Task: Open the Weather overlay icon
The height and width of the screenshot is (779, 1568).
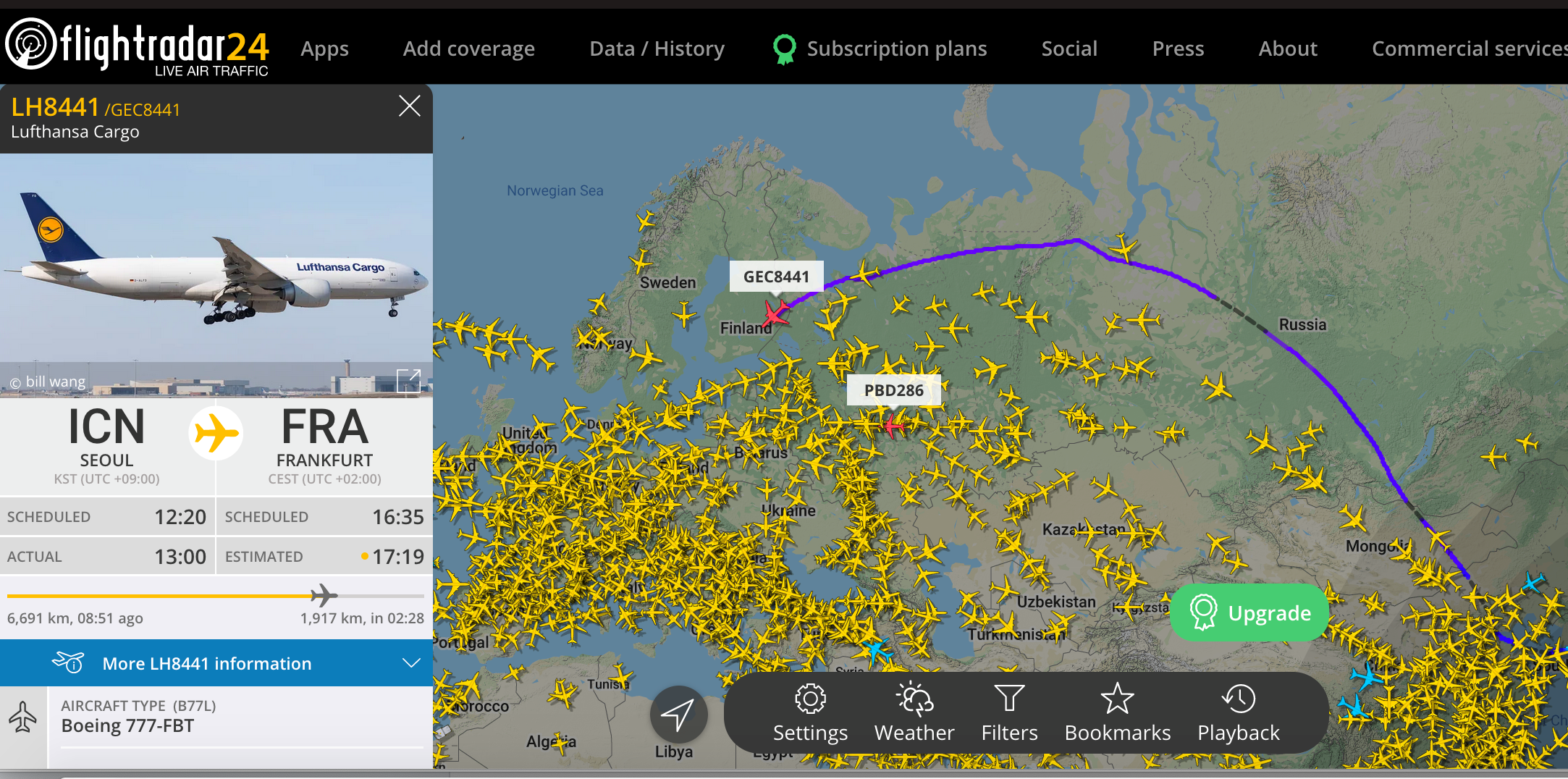Action: pyautogui.click(x=914, y=699)
